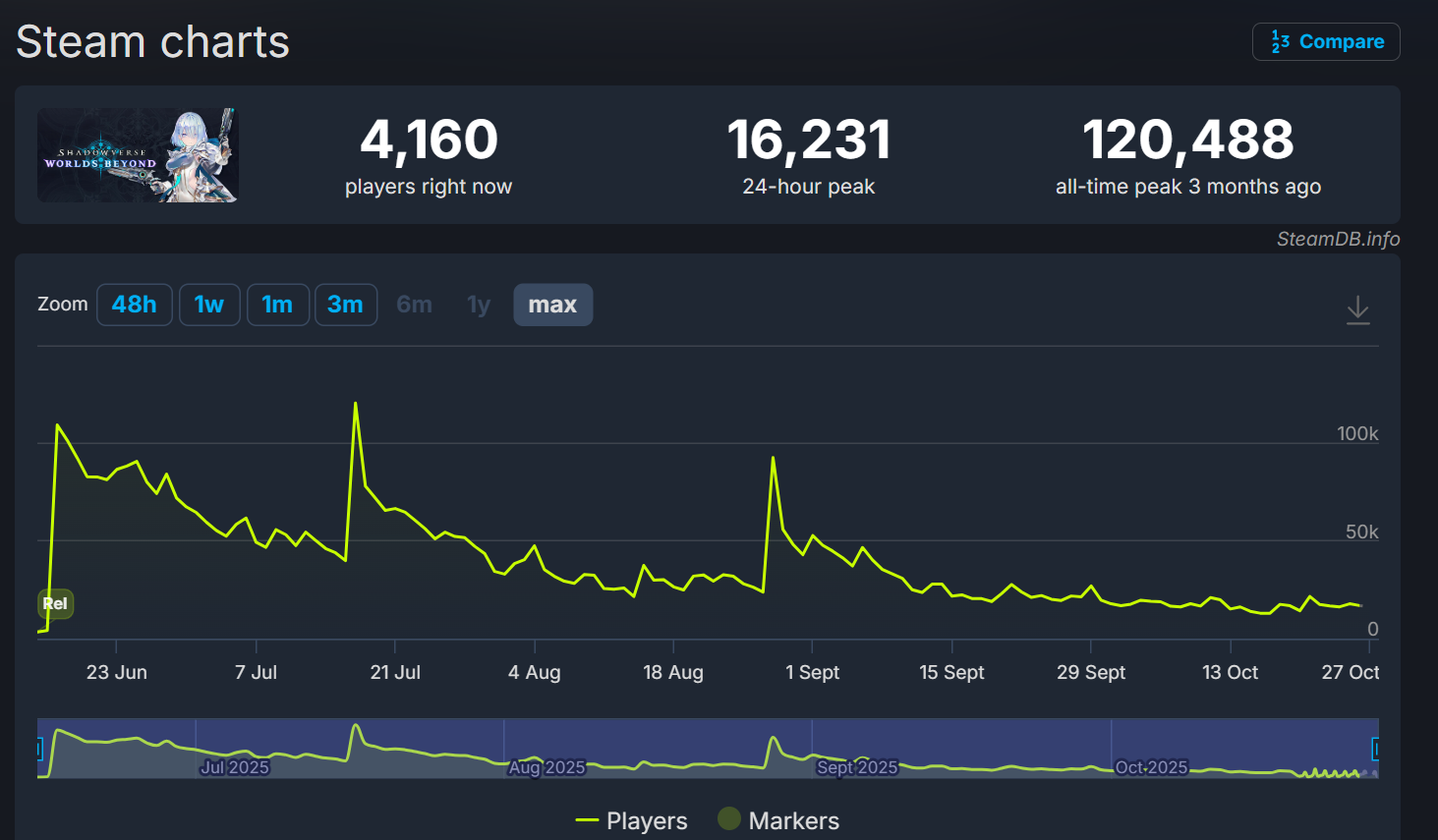The width and height of the screenshot is (1438, 840).
Task: Open the Shadowverse Worlds Beyond game thumbnail
Action: (138, 155)
